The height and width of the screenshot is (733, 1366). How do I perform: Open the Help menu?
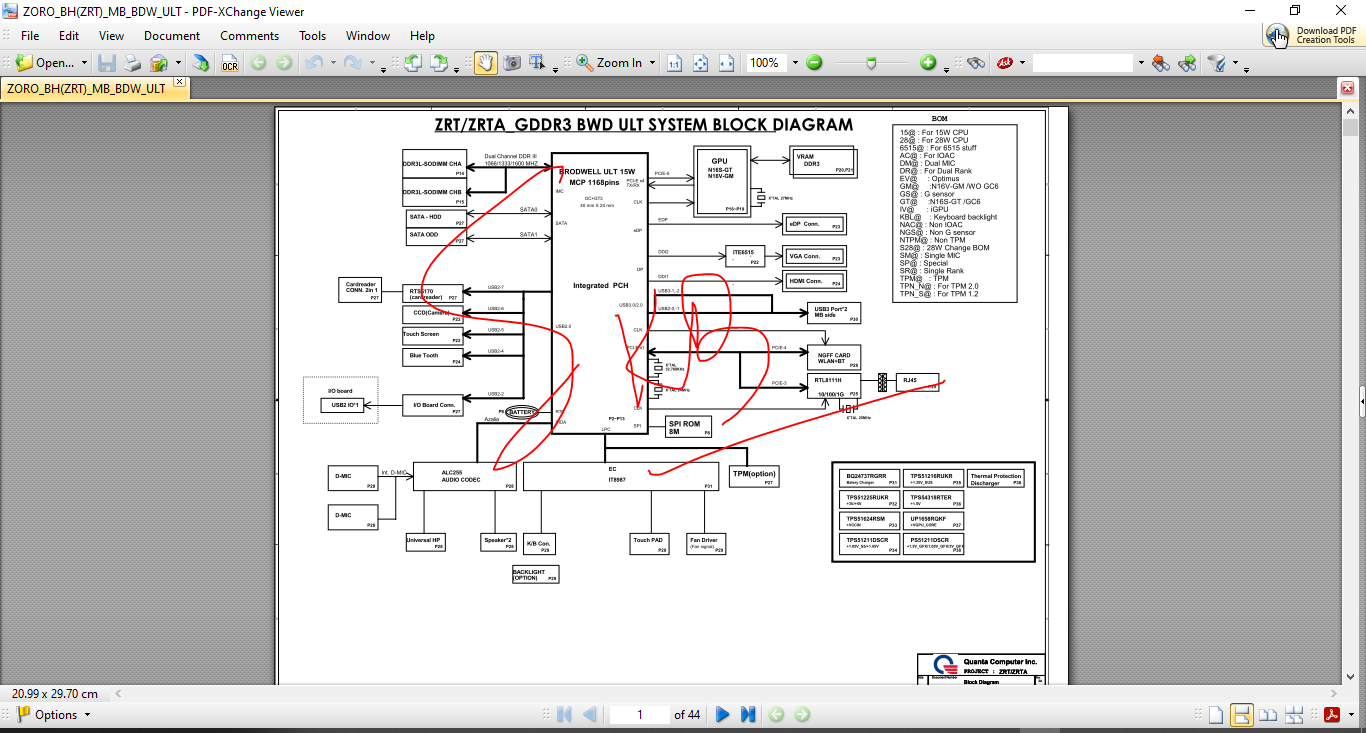click(x=422, y=35)
